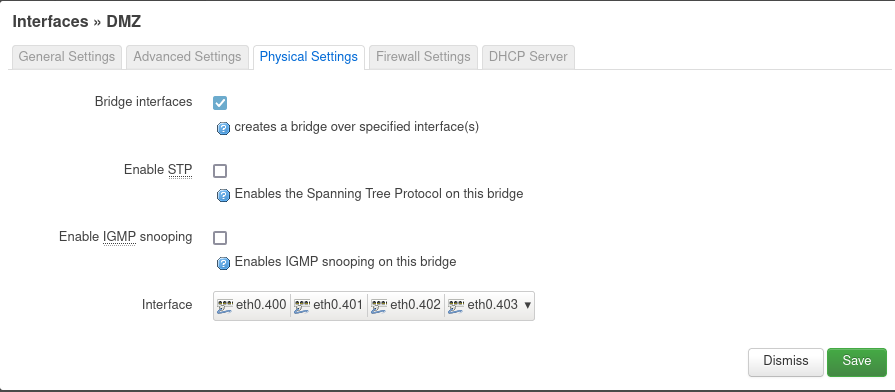895x392 pixels.
Task: Click the help icon for IGMP snooping
Action: [223, 264]
